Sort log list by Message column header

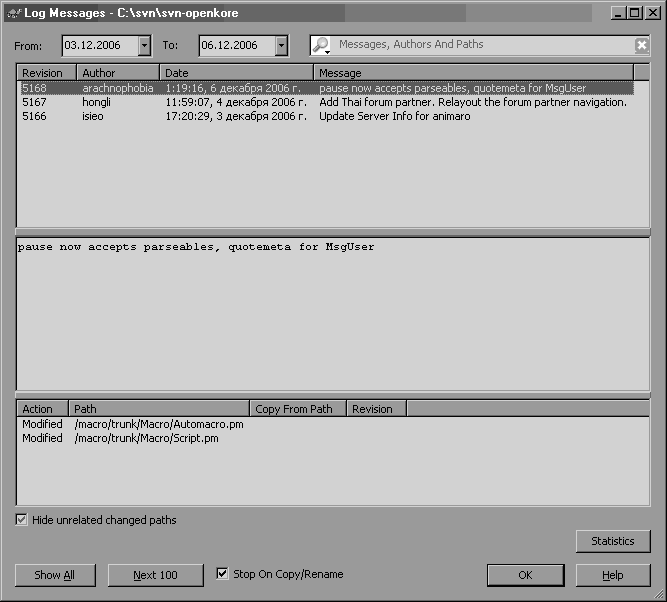pos(473,73)
